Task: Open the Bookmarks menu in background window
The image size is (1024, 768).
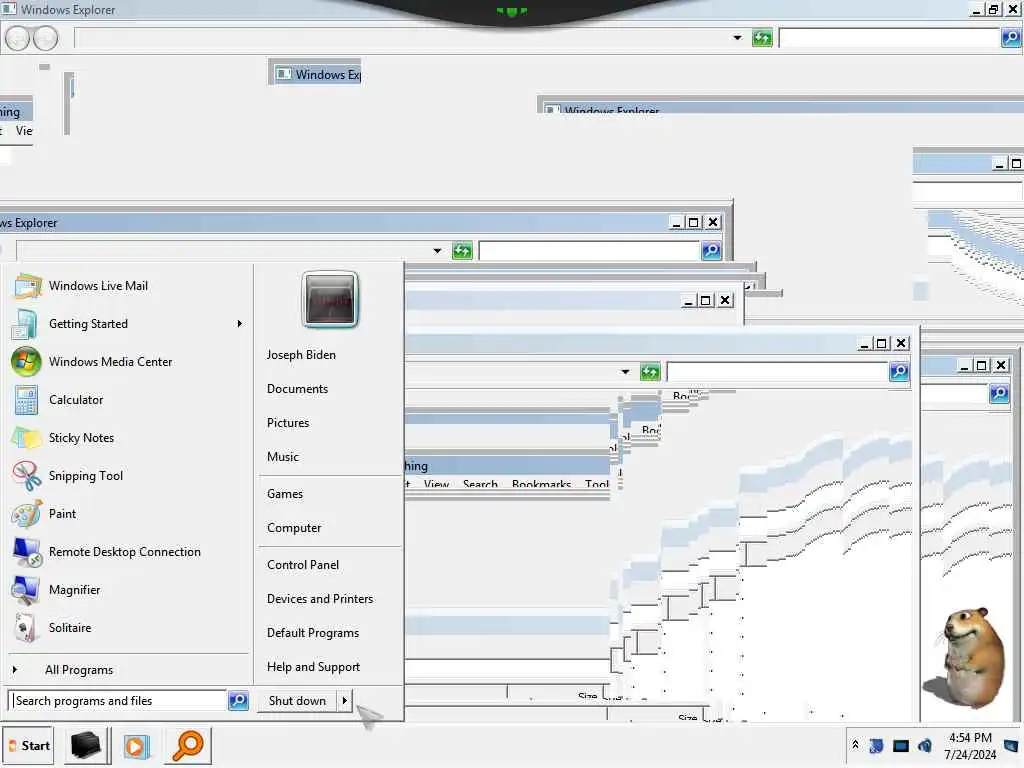Action: (541, 485)
